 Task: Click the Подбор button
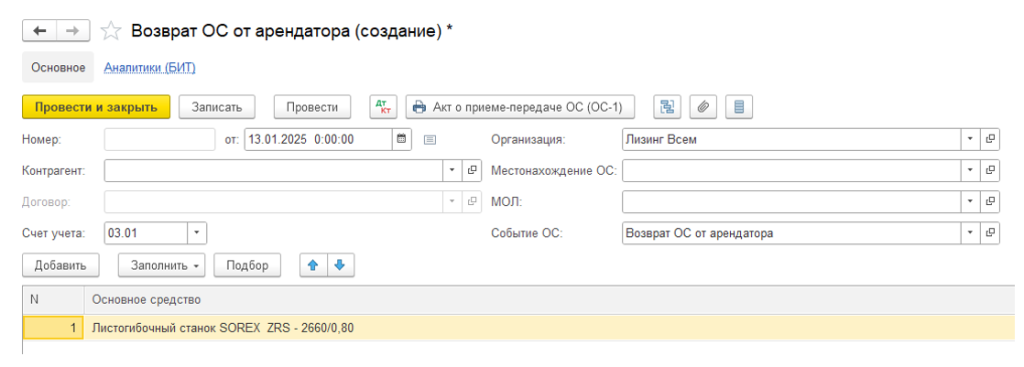pos(247,266)
